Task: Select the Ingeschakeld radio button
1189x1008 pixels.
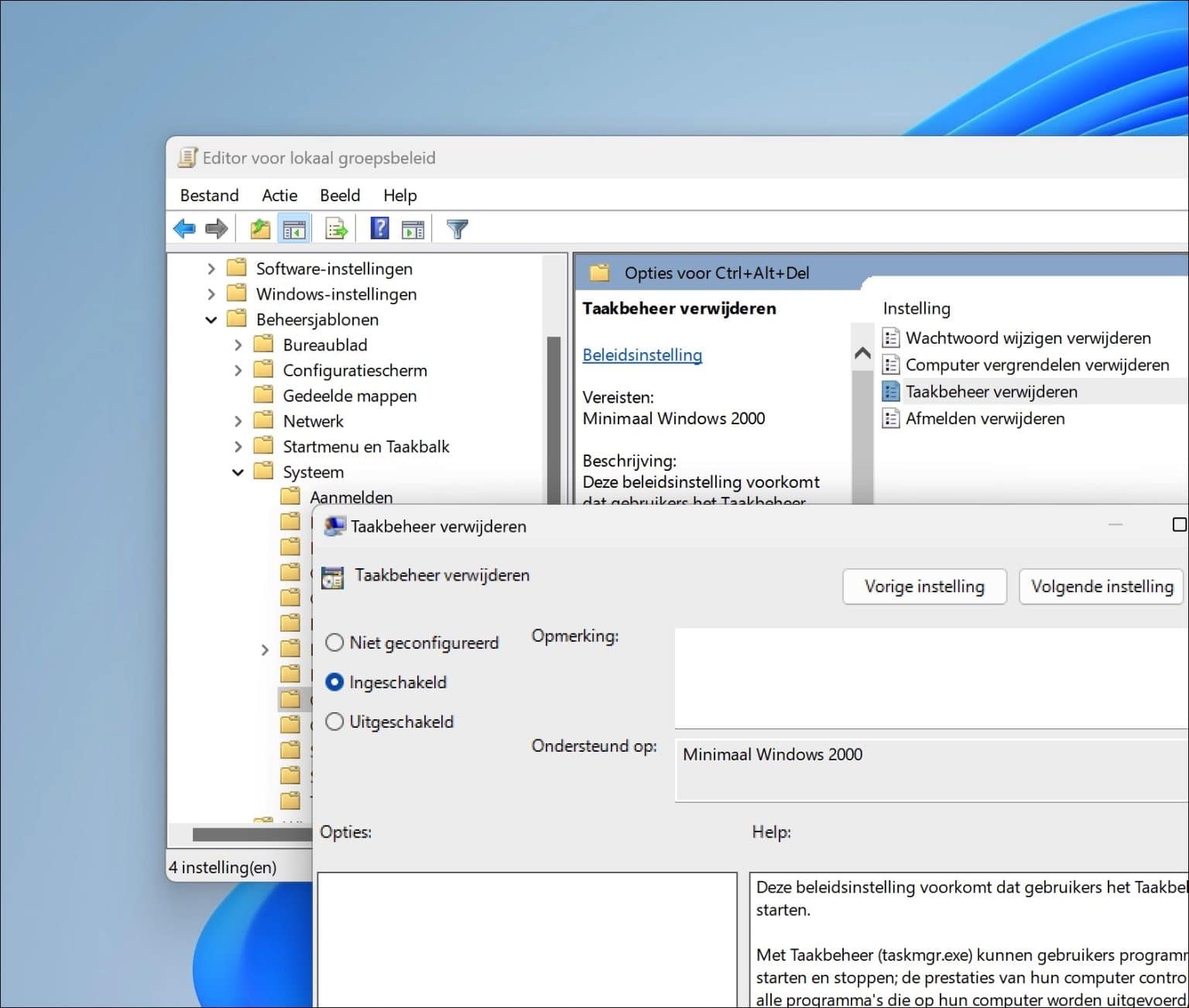Action: pos(334,682)
